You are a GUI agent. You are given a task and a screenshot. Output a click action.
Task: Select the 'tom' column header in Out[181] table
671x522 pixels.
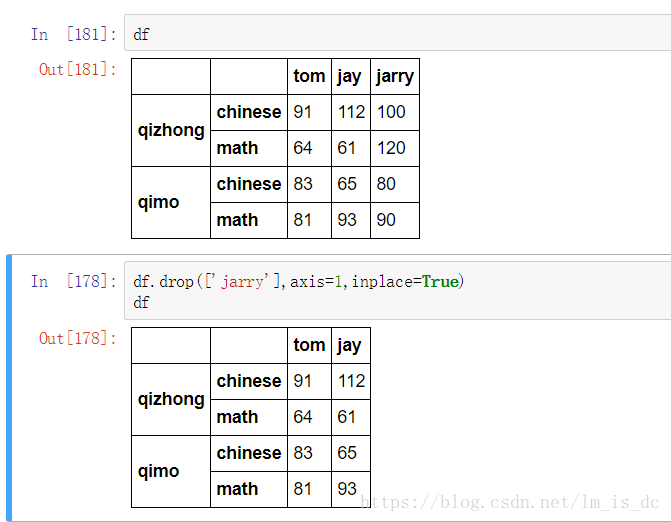[309, 77]
